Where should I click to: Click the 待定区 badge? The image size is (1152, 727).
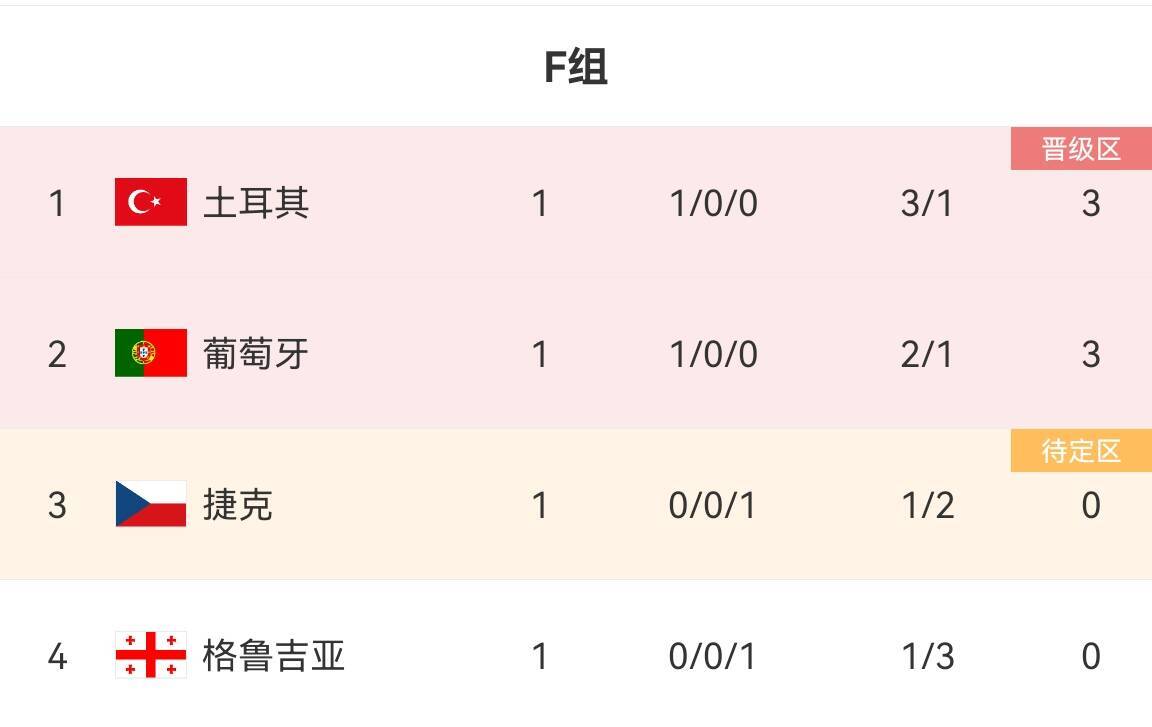click(1081, 451)
